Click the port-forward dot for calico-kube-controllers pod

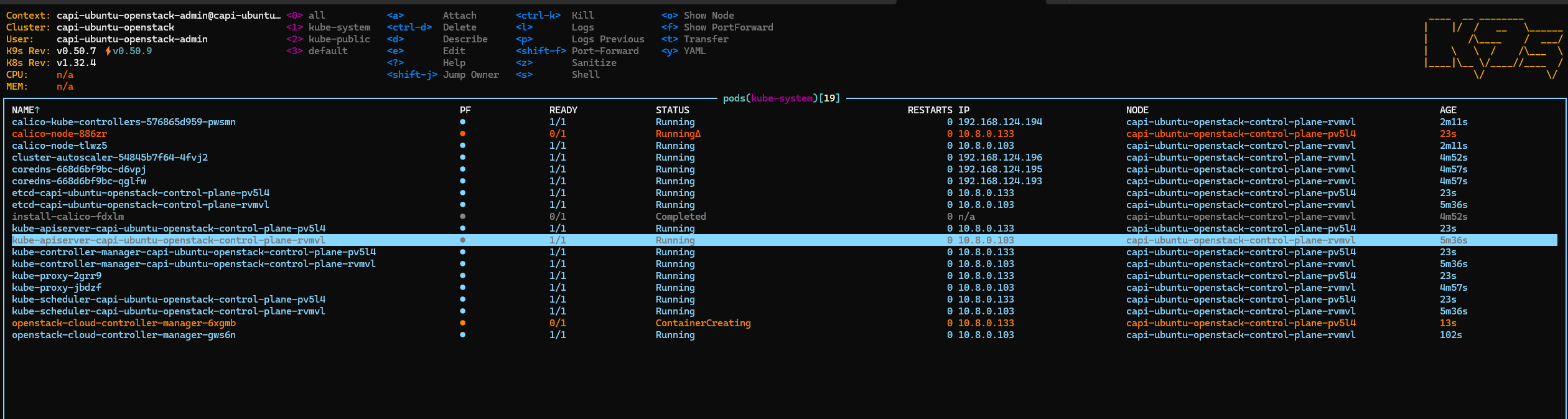pos(462,122)
